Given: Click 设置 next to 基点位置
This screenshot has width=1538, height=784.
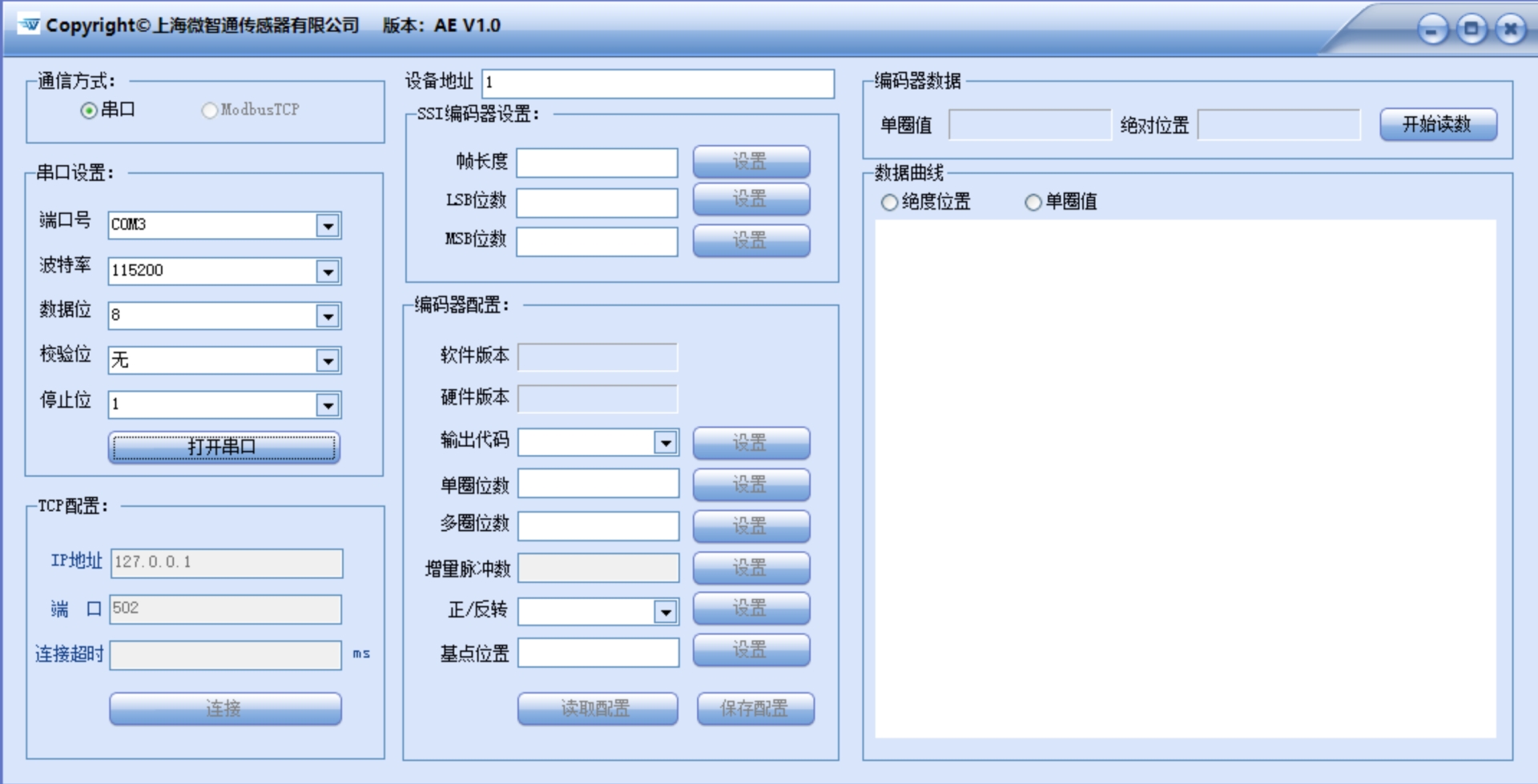Looking at the screenshot, I should pos(751,649).
